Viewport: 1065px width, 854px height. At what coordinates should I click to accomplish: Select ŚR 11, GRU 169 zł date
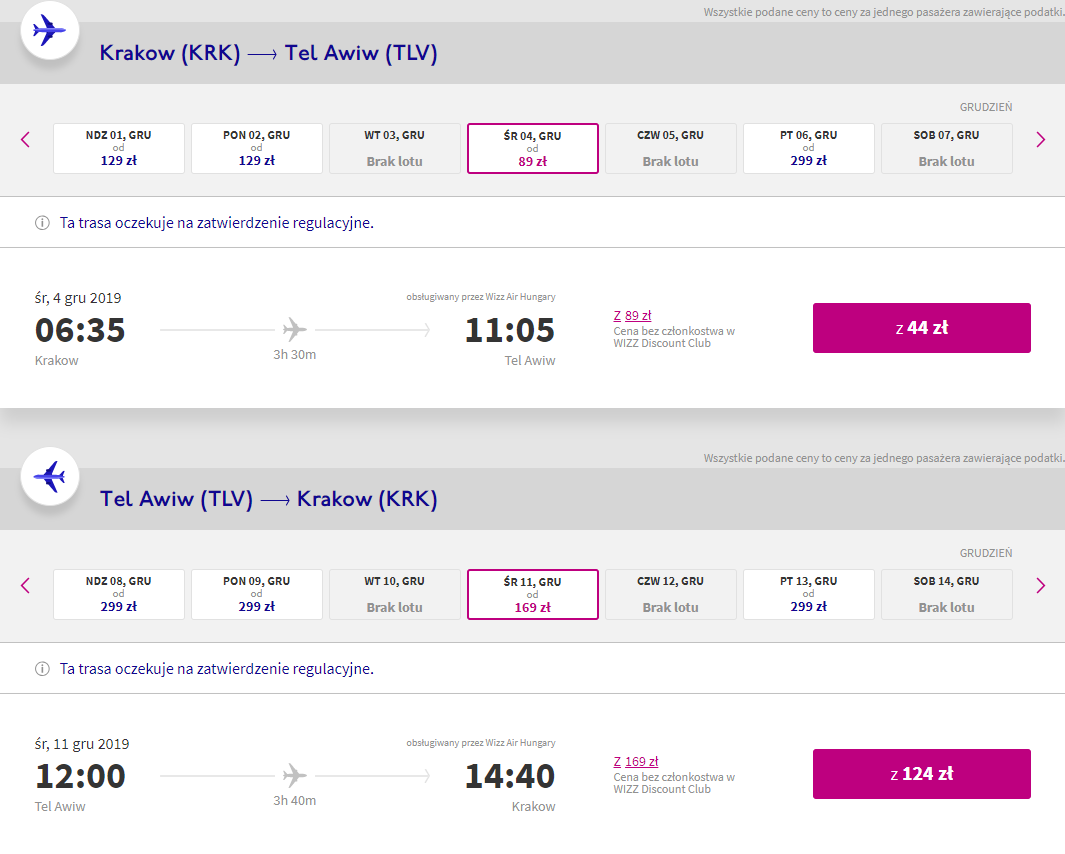tap(533, 594)
